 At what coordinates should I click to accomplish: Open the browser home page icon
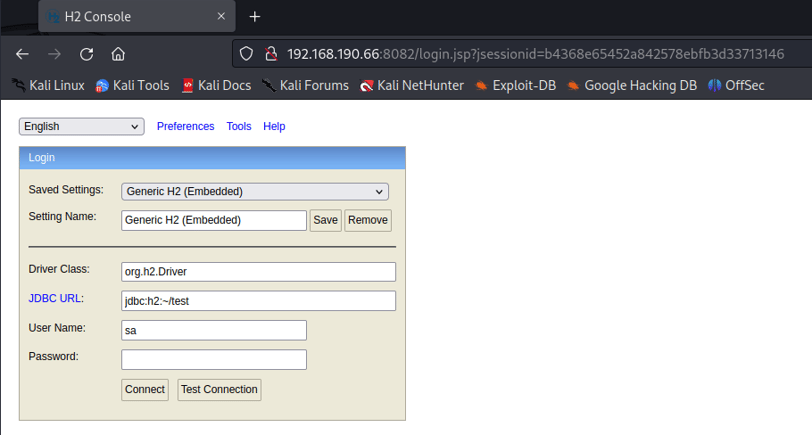click(118, 54)
